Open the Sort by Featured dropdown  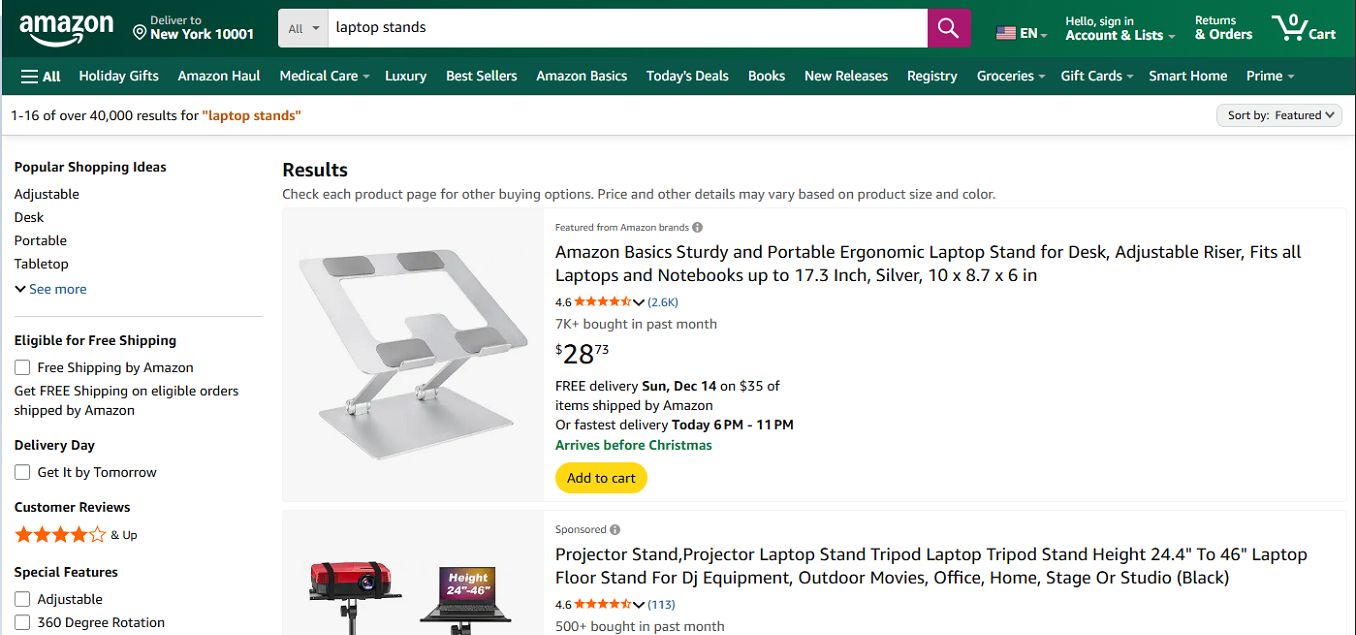pos(1279,115)
